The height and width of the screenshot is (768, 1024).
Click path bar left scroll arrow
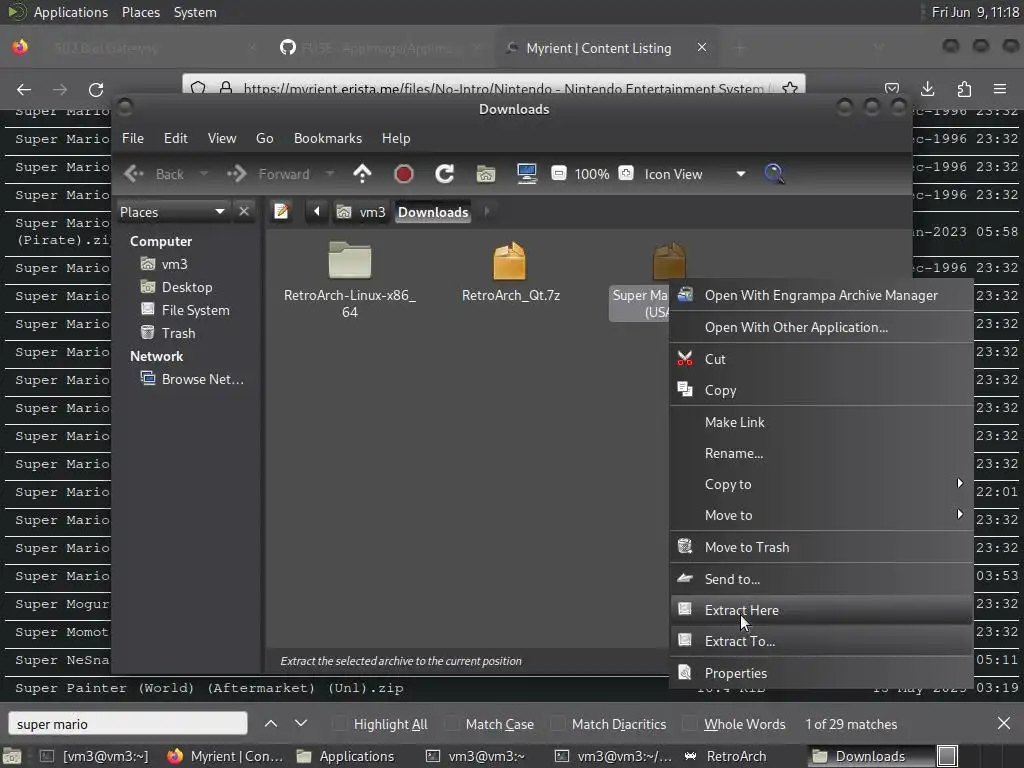click(317, 212)
